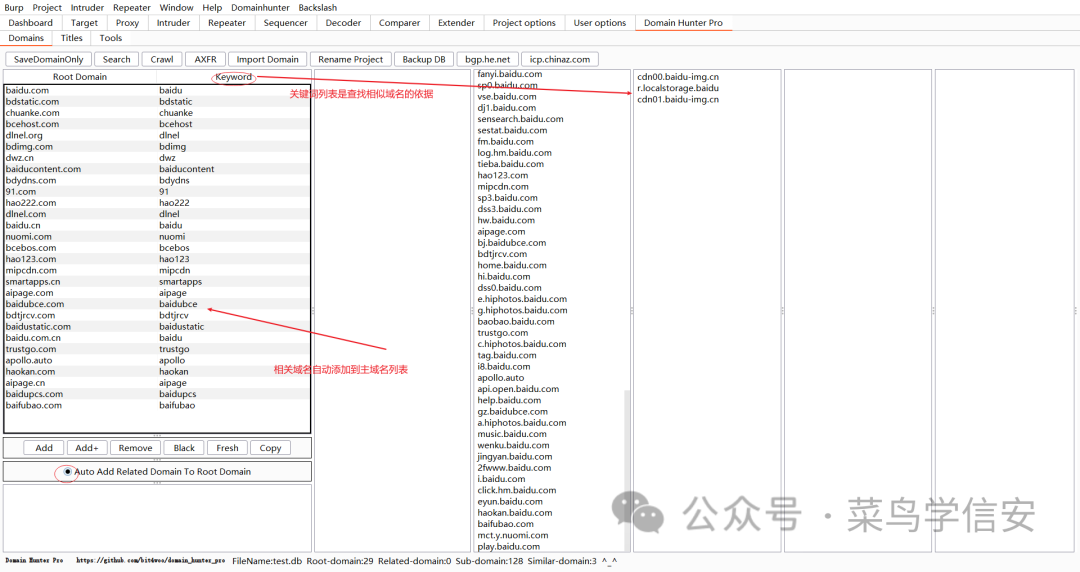The height and width of the screenshot is (572, 1080).
Task: Select the baidu.com root domain row
Action: coord(157,90)
